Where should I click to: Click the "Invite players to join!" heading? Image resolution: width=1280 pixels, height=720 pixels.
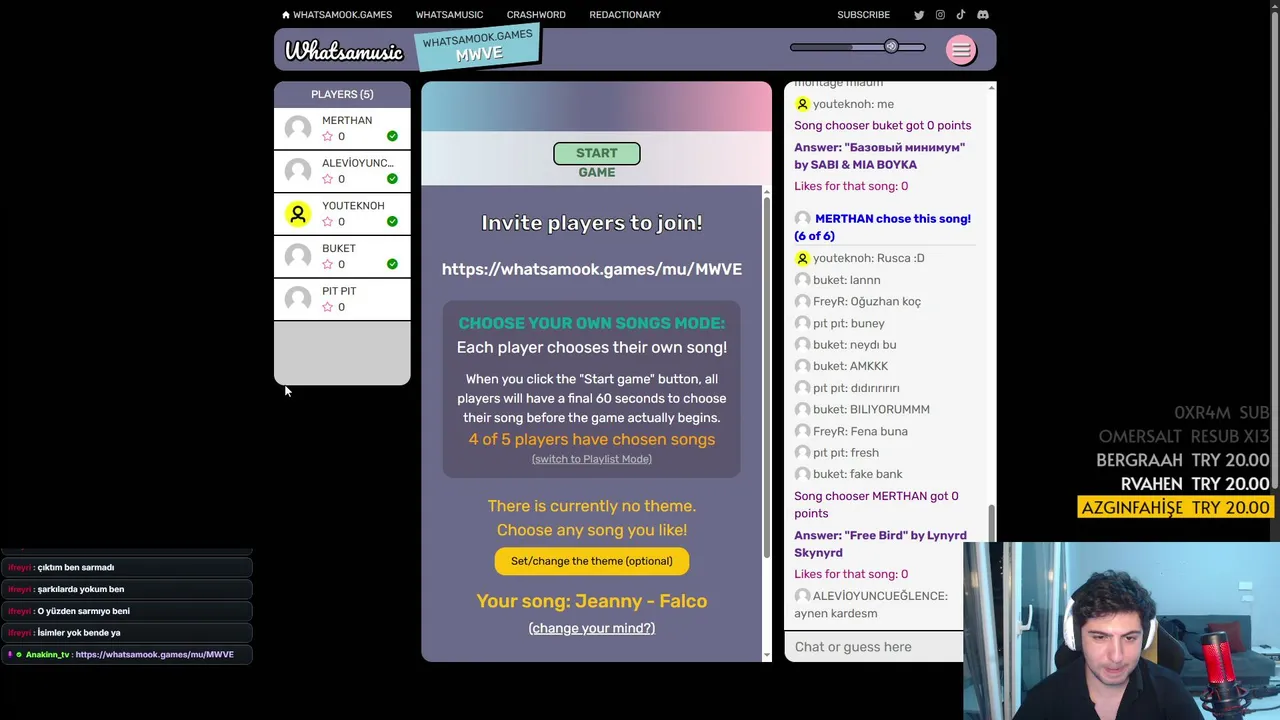(592, 223)
